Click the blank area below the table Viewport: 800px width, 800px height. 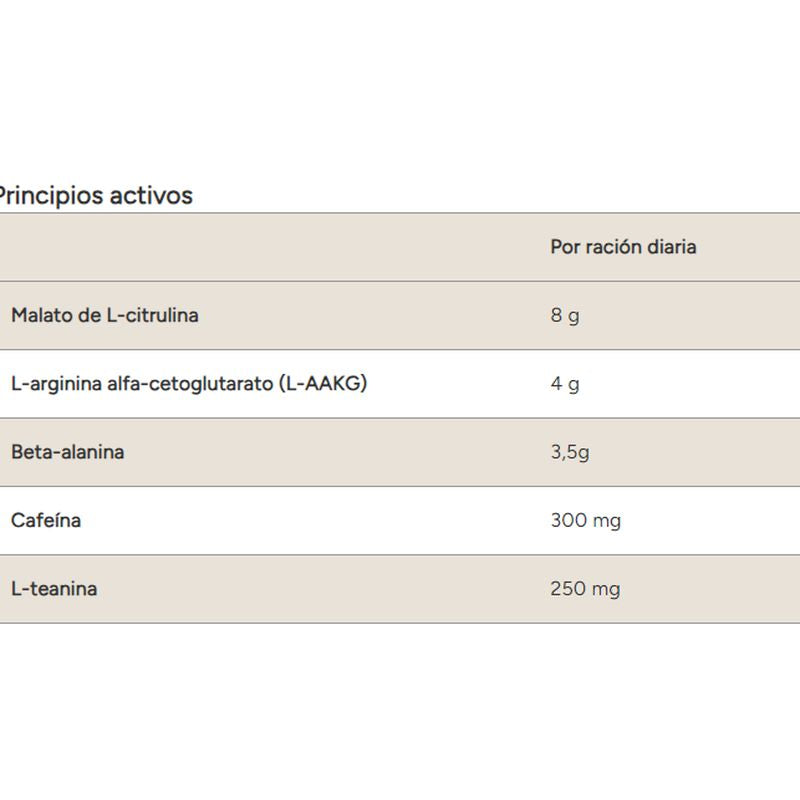400,710
